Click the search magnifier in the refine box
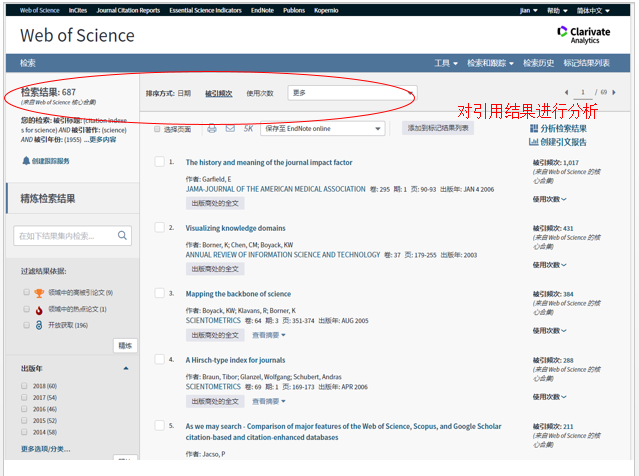Image resolution: width=639 pixels, height=476 pixels. coord(122,235)
